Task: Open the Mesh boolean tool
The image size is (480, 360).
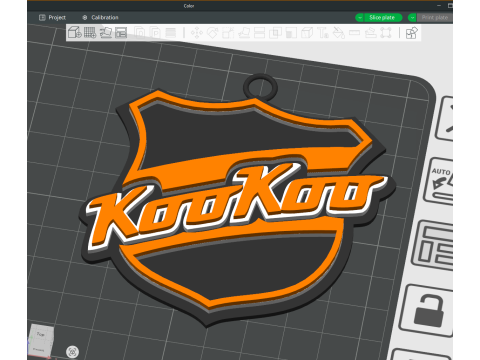Action: click(275, 33)
